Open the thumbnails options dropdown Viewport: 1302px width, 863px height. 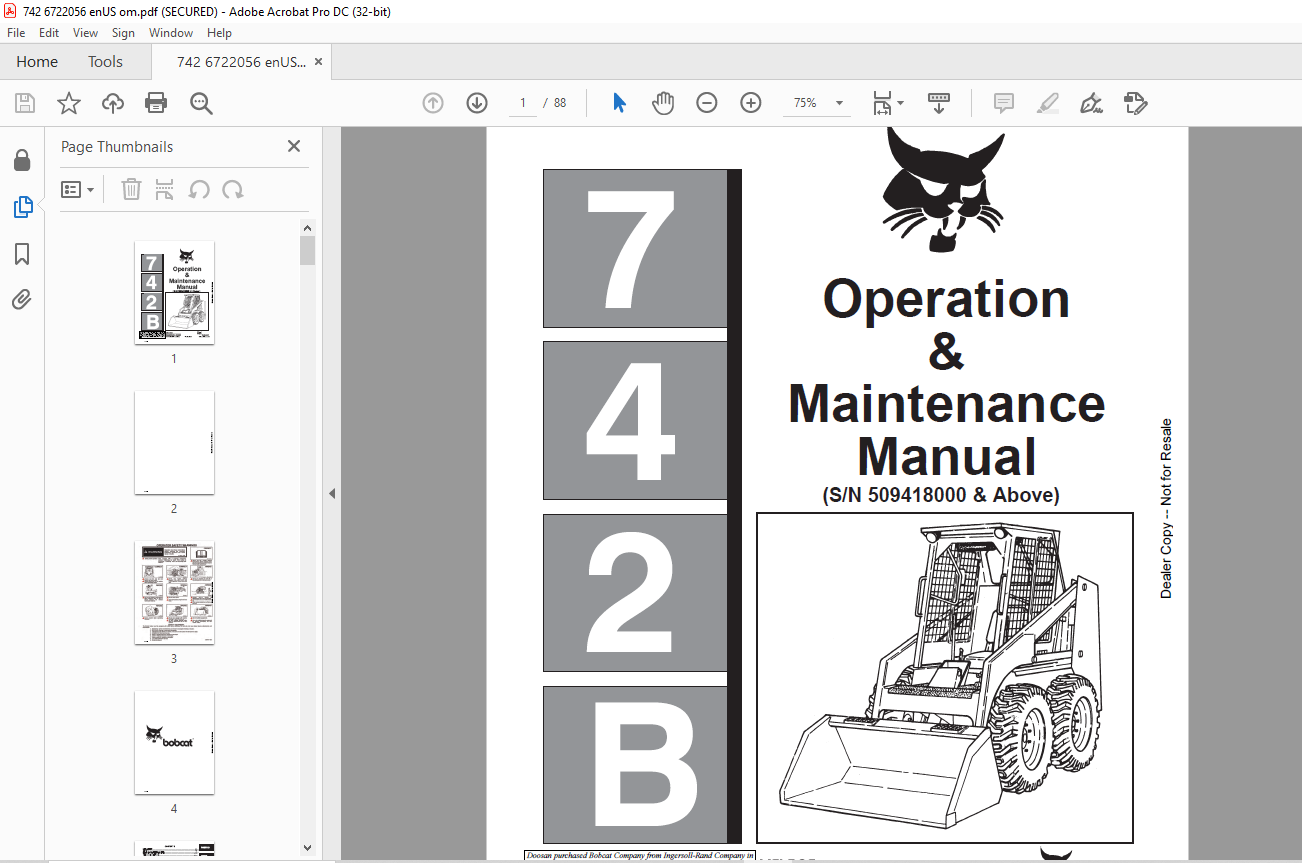click(78, 189)
